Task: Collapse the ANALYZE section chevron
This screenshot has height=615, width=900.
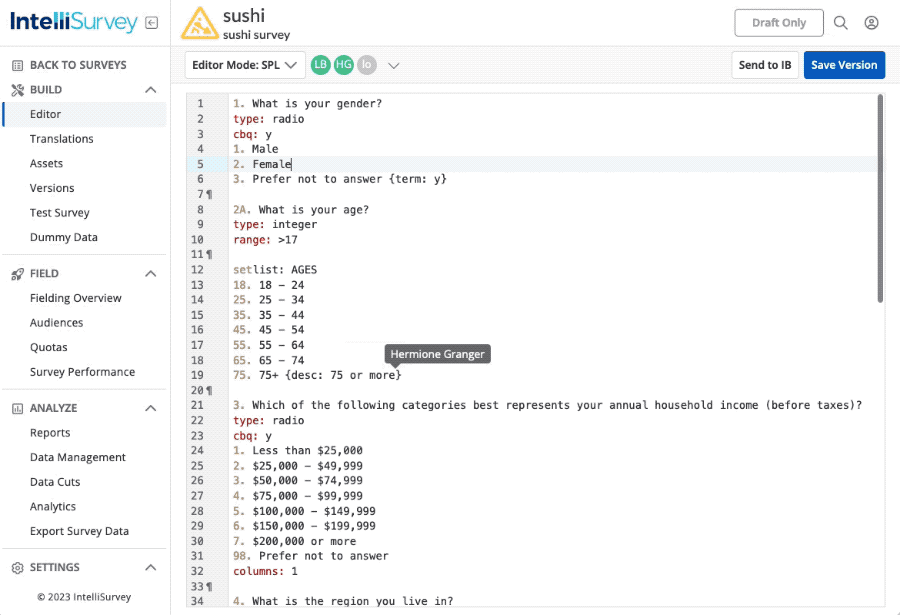Action: (x=150, y=408)
